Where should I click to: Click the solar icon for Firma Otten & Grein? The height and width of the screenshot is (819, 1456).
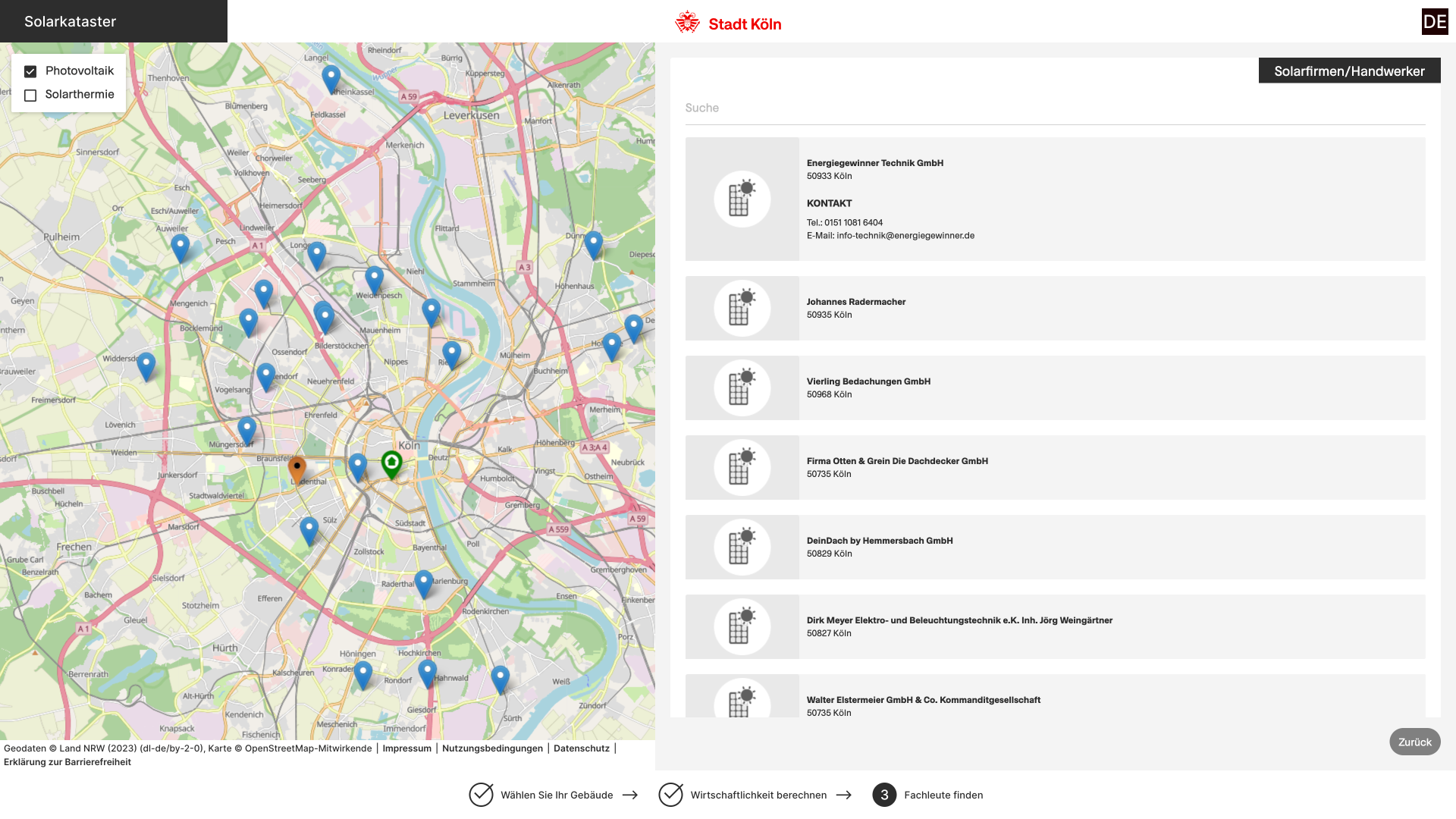742,467
